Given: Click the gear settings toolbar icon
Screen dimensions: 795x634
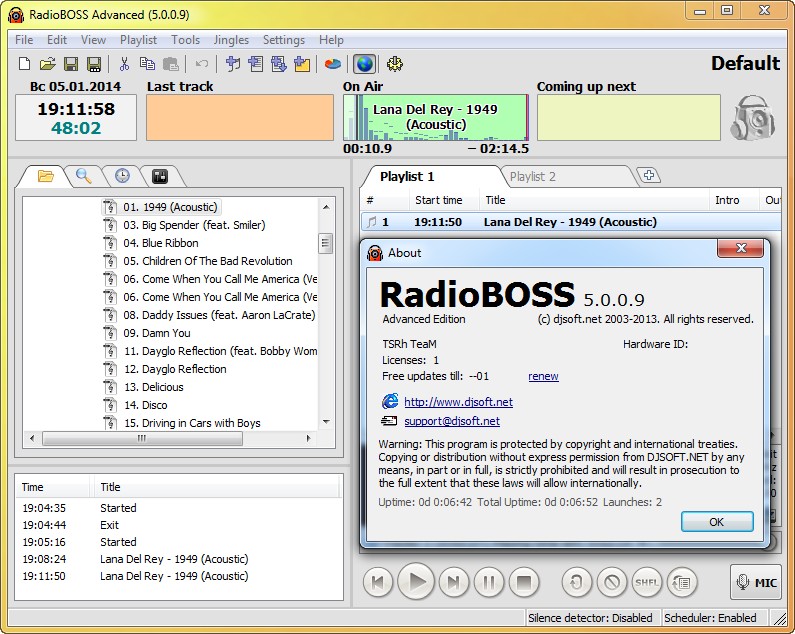Looking at the screenshot, I should (394, 64).
